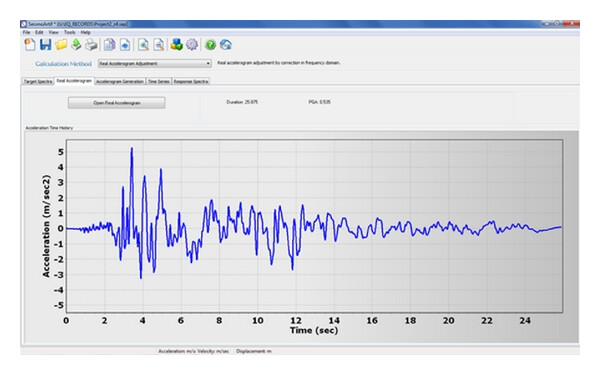The width and height of the screenshot is (600, 375).
Task: Click the peak of the acceleration plot
Action: (x=132, y=148)
